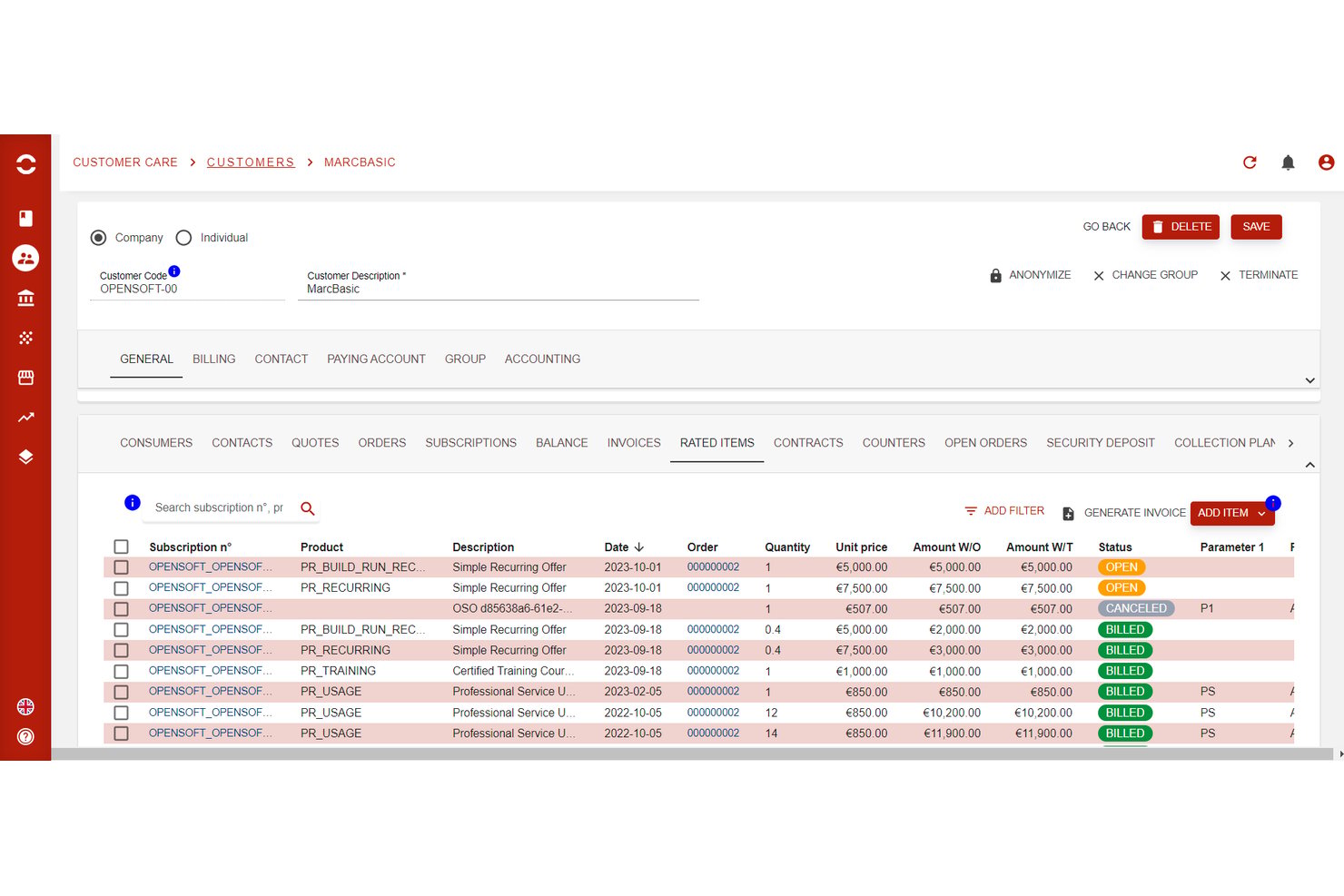Viewport: 1344px width, 896px height.
Task: Check the 2023-10-01 PR_BUILD_RUN_REC row checkbox
Action: pos(121,567)
